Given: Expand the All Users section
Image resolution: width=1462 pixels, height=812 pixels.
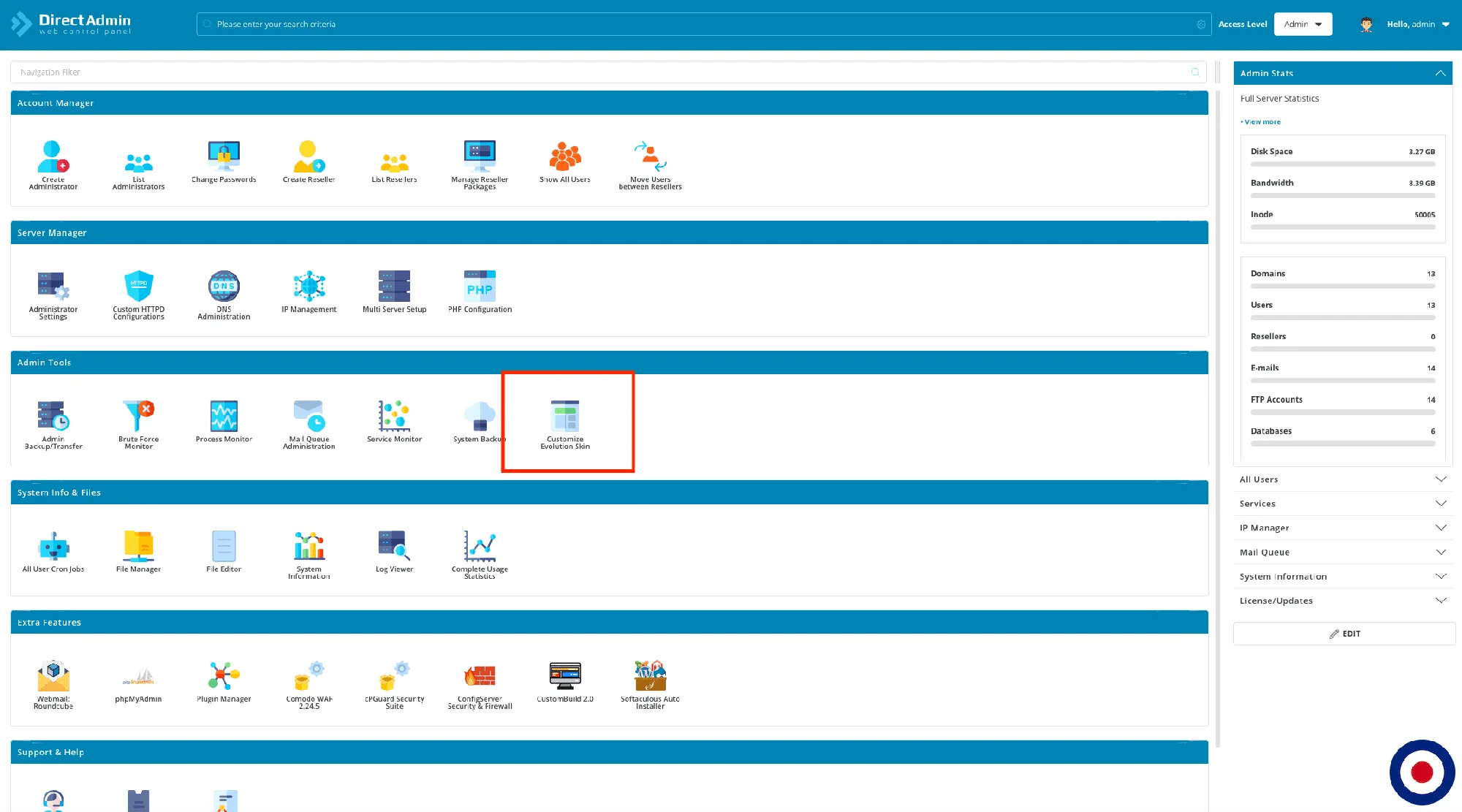Looking at the screenshot, I should 1343,479.
